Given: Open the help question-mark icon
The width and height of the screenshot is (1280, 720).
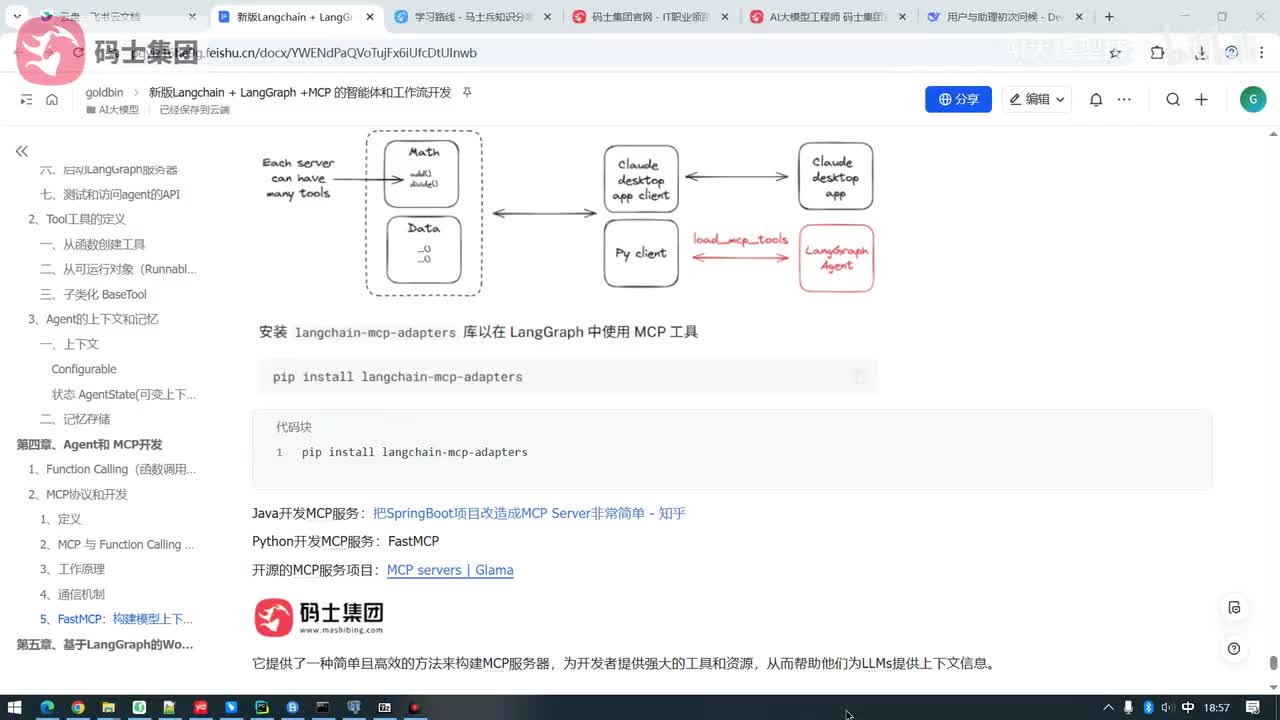Looking at the screenshot, I should point(1234,649).
